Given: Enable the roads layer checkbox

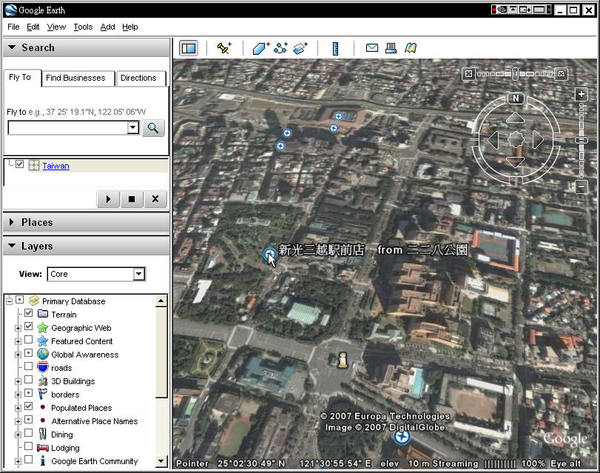Looking at the screenshot, I should [28, 366].
